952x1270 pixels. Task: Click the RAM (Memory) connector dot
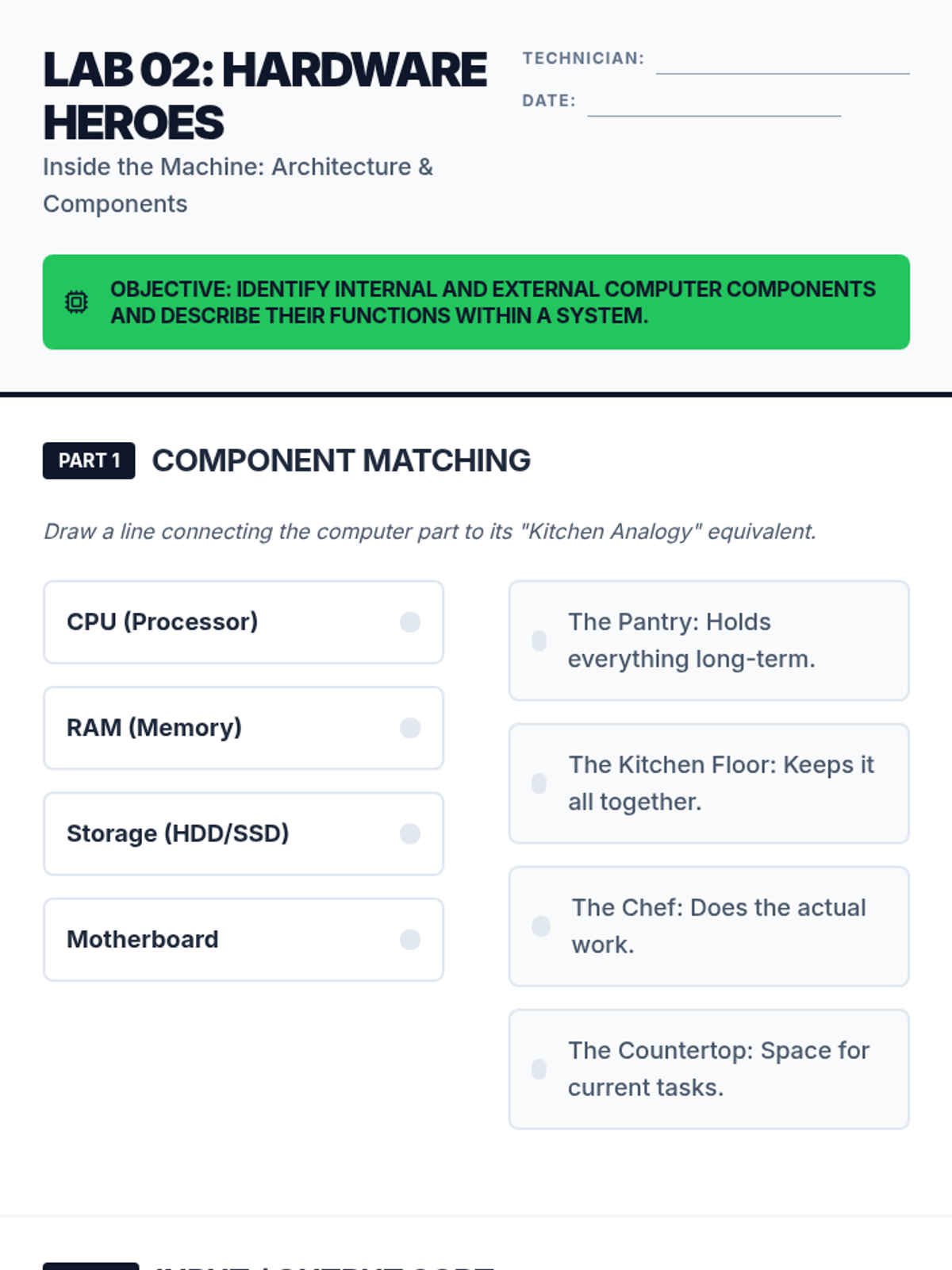(410, 728)
